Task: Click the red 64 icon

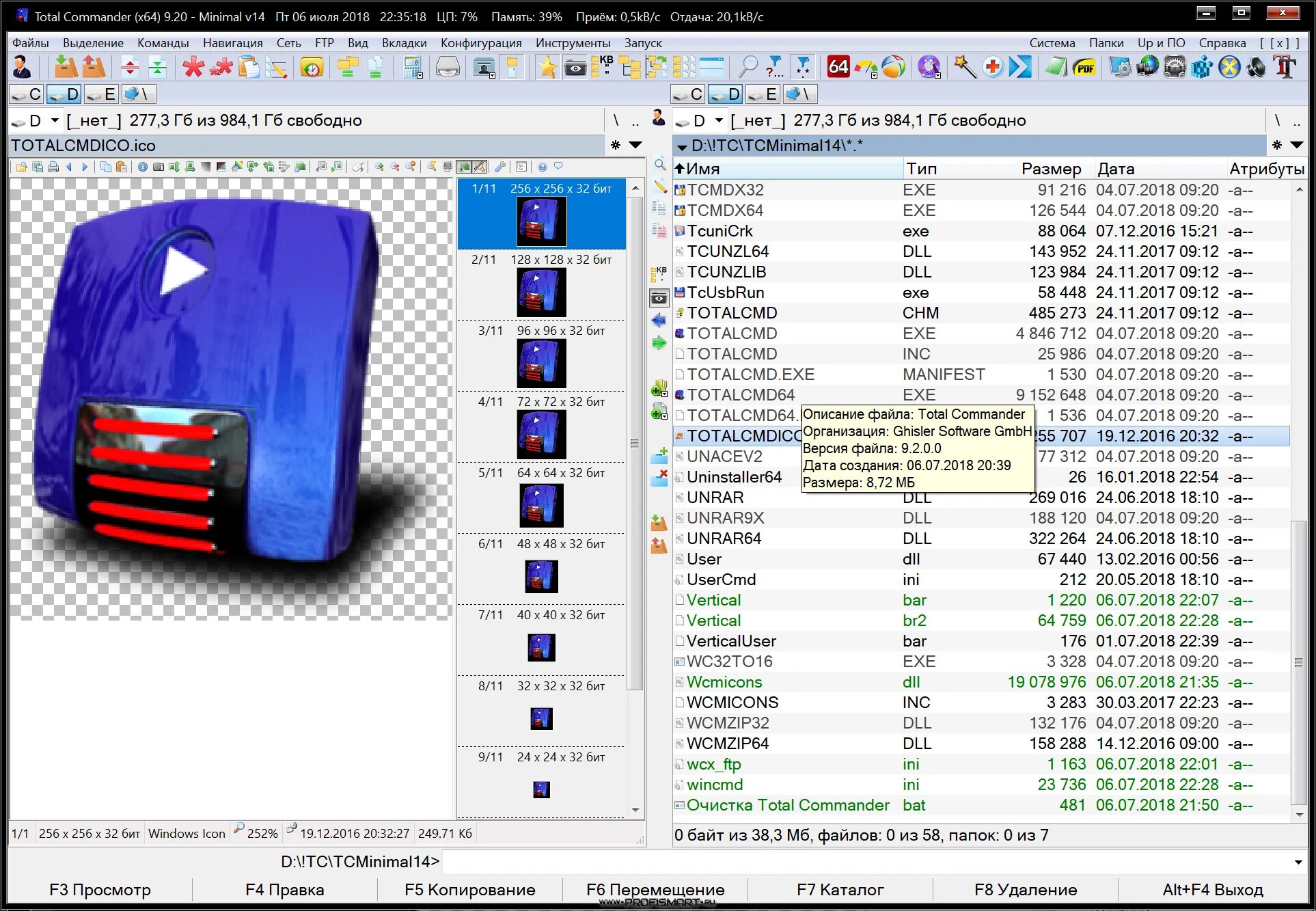Action: tap(838, 67)
